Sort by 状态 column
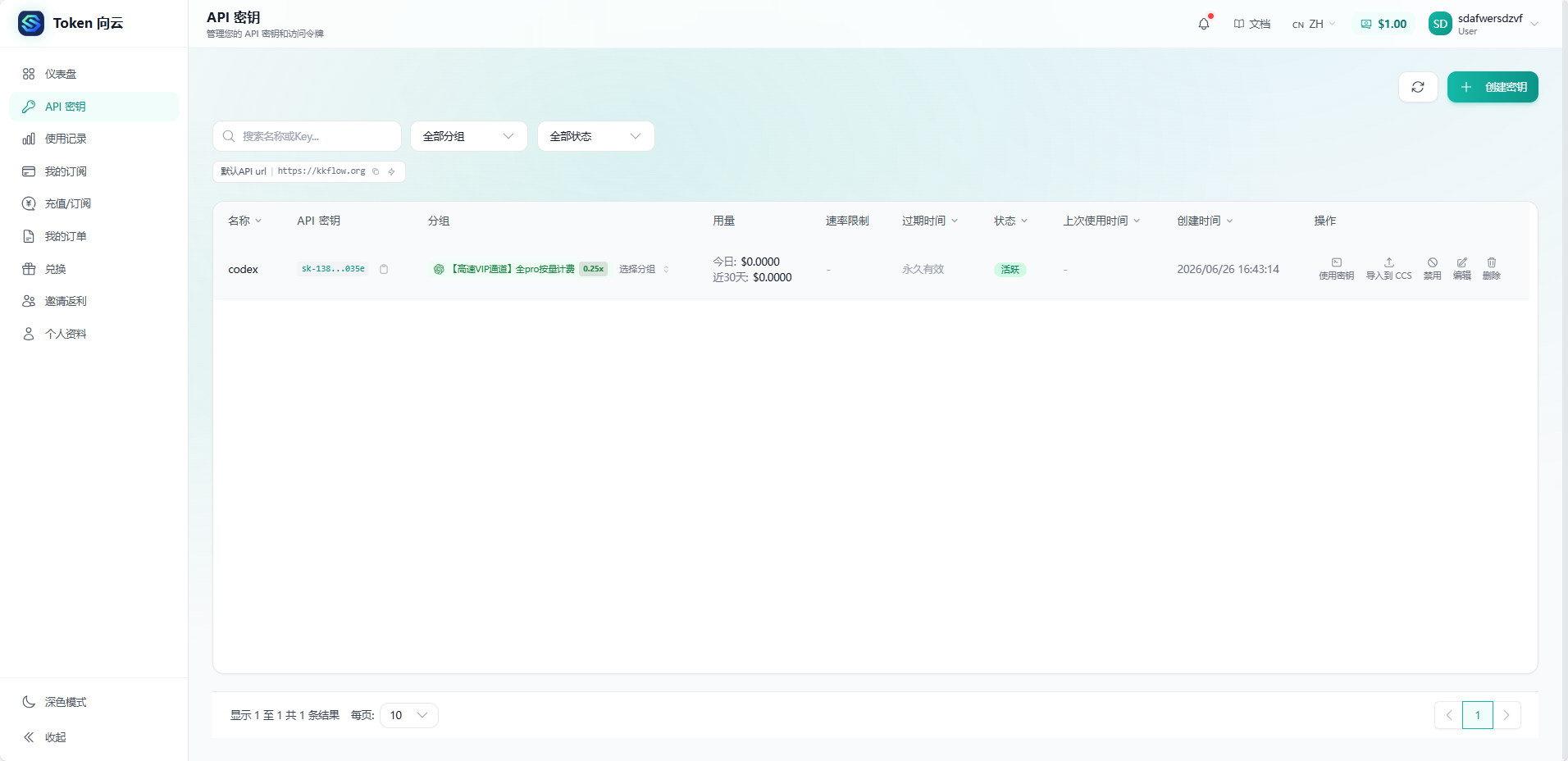Viewport: 1568px width, 761px height. click(x=1010, y=221)
